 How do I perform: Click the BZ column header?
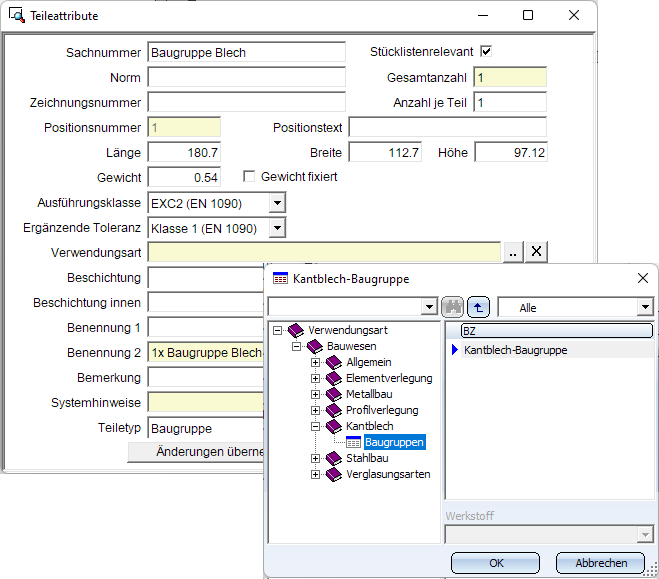[x=556, y=331]
